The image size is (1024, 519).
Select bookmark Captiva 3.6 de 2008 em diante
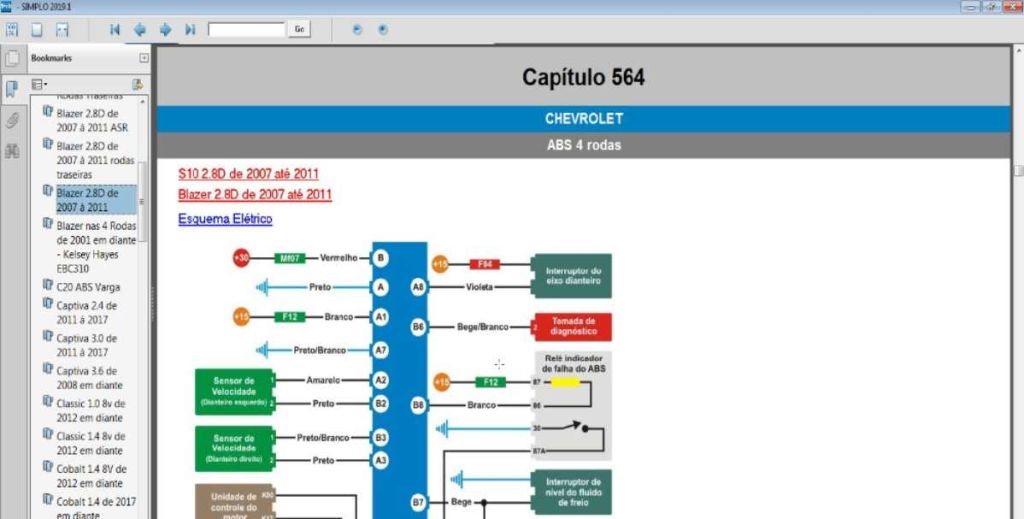[89, 378]
